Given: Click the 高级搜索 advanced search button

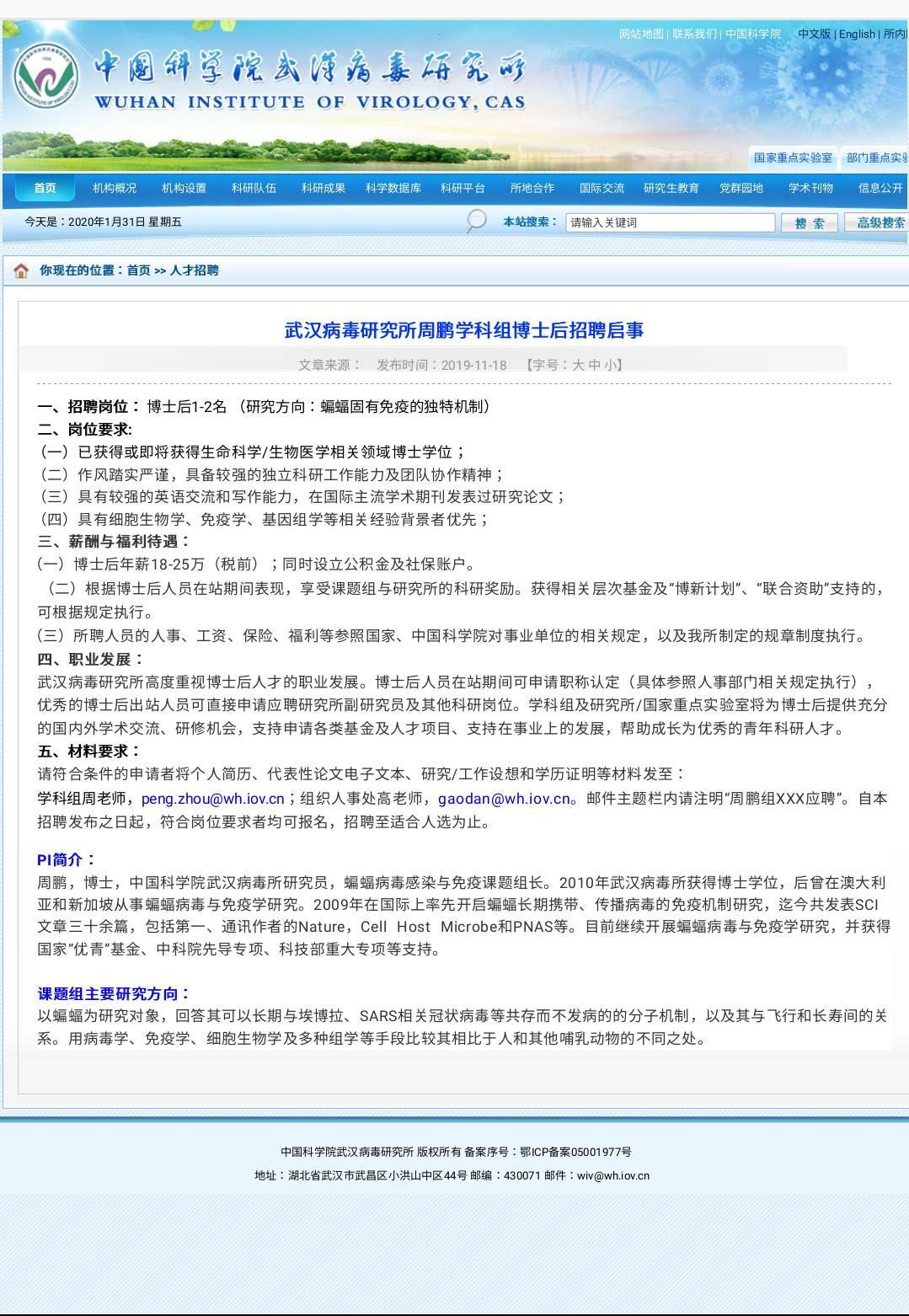Looking at the screenshot, I should [x=880, y=222].
